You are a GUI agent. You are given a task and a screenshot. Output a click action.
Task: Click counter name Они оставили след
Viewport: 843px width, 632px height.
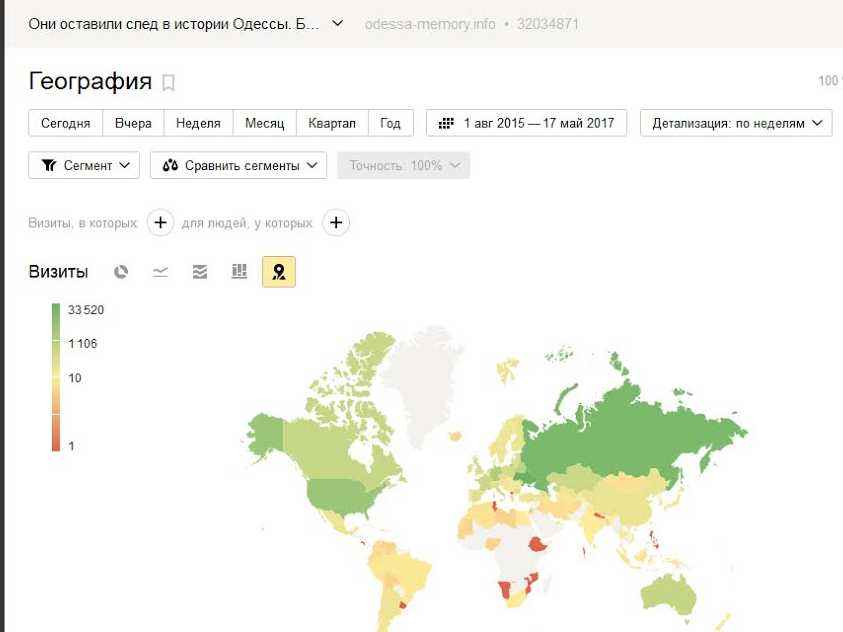[x=173, y=24]
